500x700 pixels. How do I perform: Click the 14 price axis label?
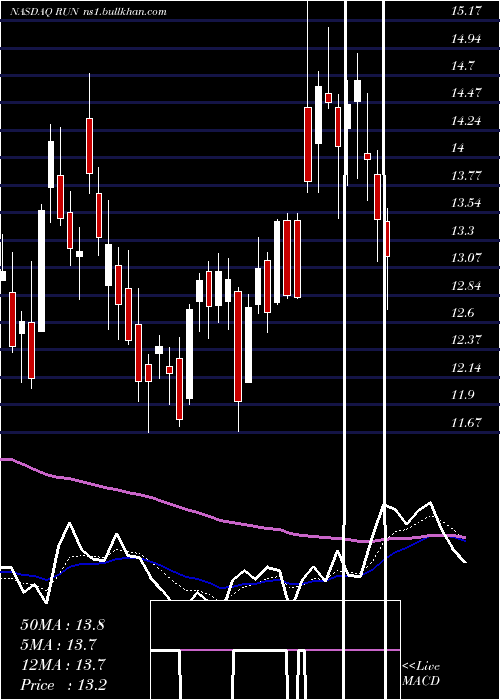(x=458, y=148)
